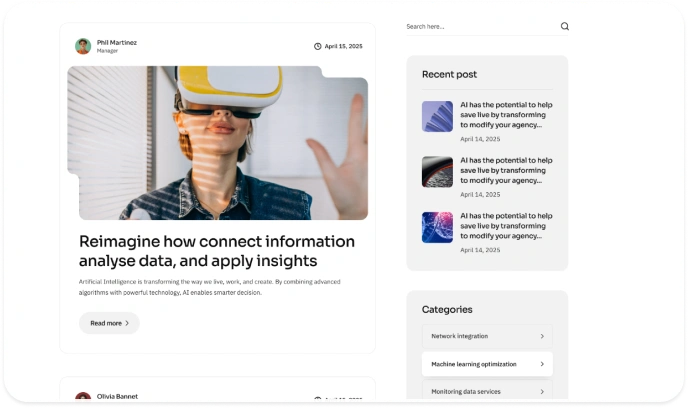Click the Manager role label
This screenshot has width=688, height=408.
(108, 51)
